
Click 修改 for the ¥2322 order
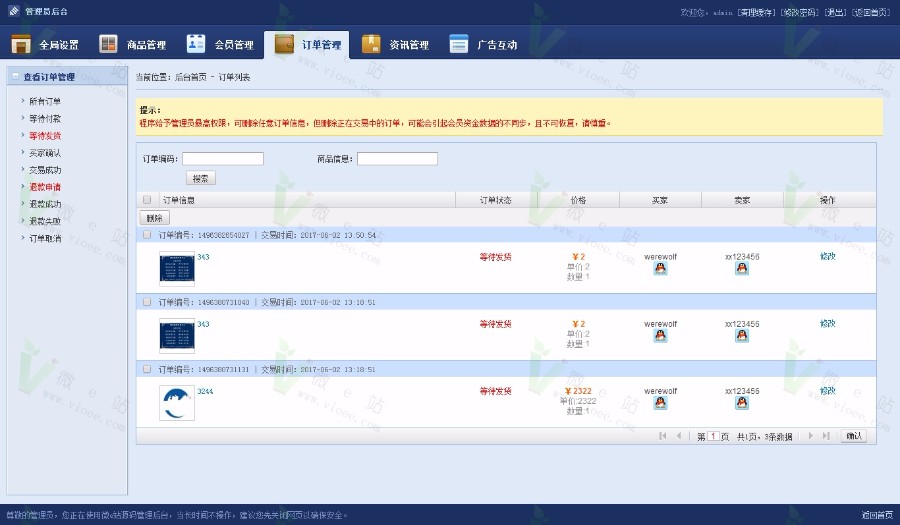[828, 391]
